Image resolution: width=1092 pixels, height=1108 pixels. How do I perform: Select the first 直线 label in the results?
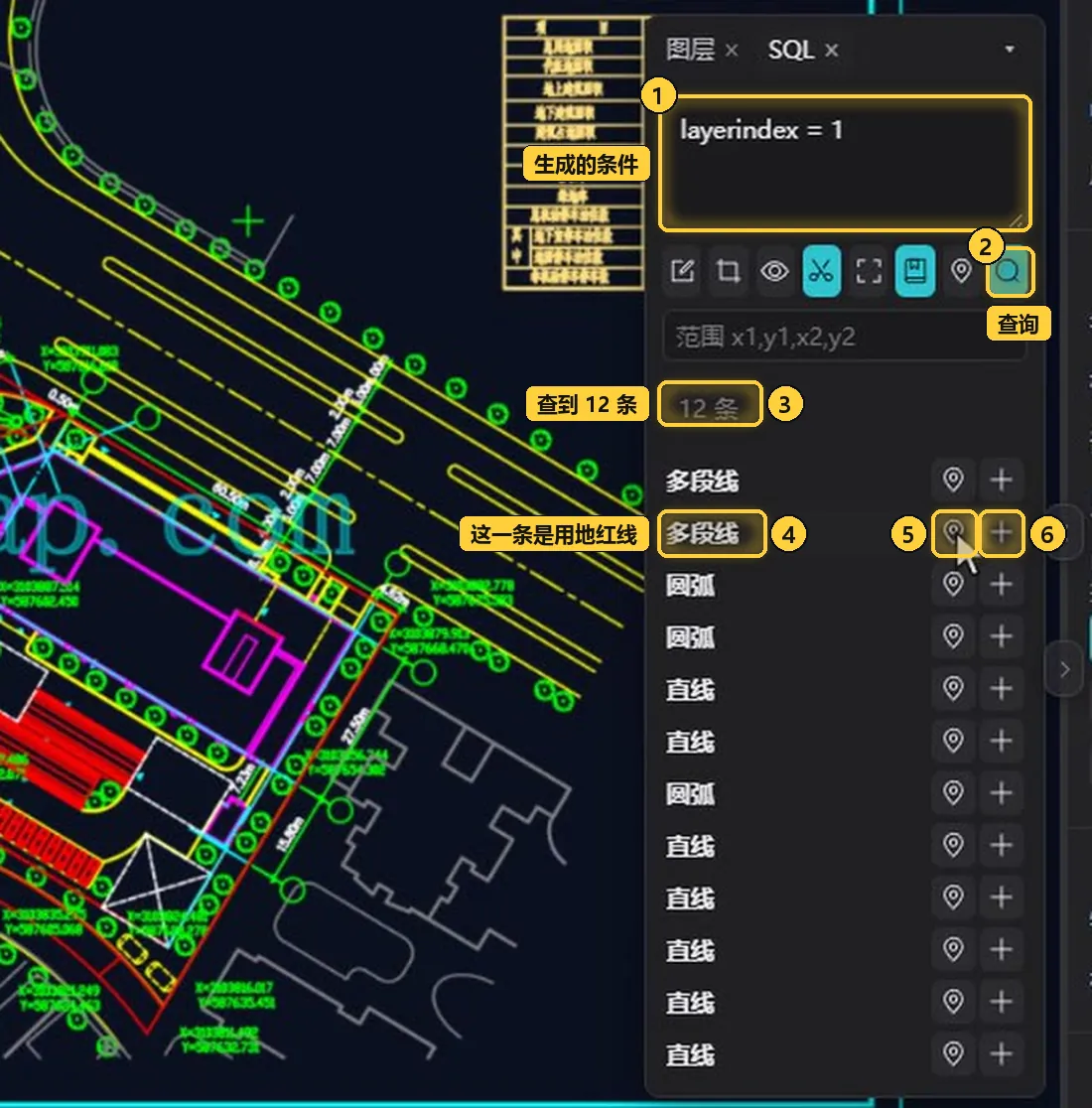690,690
